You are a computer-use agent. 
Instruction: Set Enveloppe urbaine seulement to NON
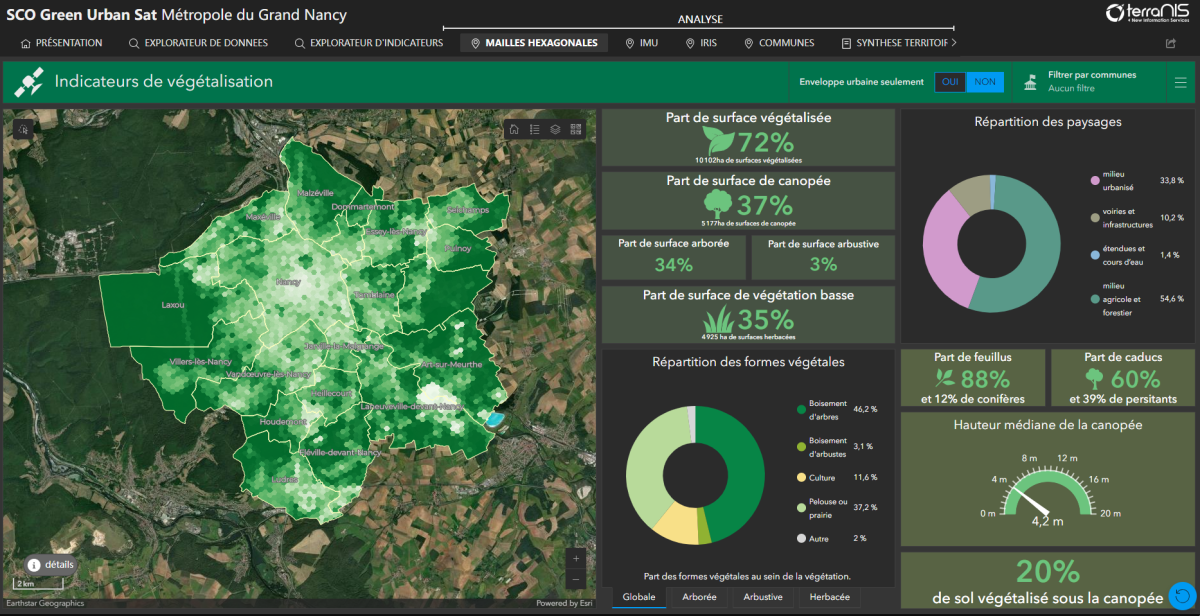[x=985, y=82]
